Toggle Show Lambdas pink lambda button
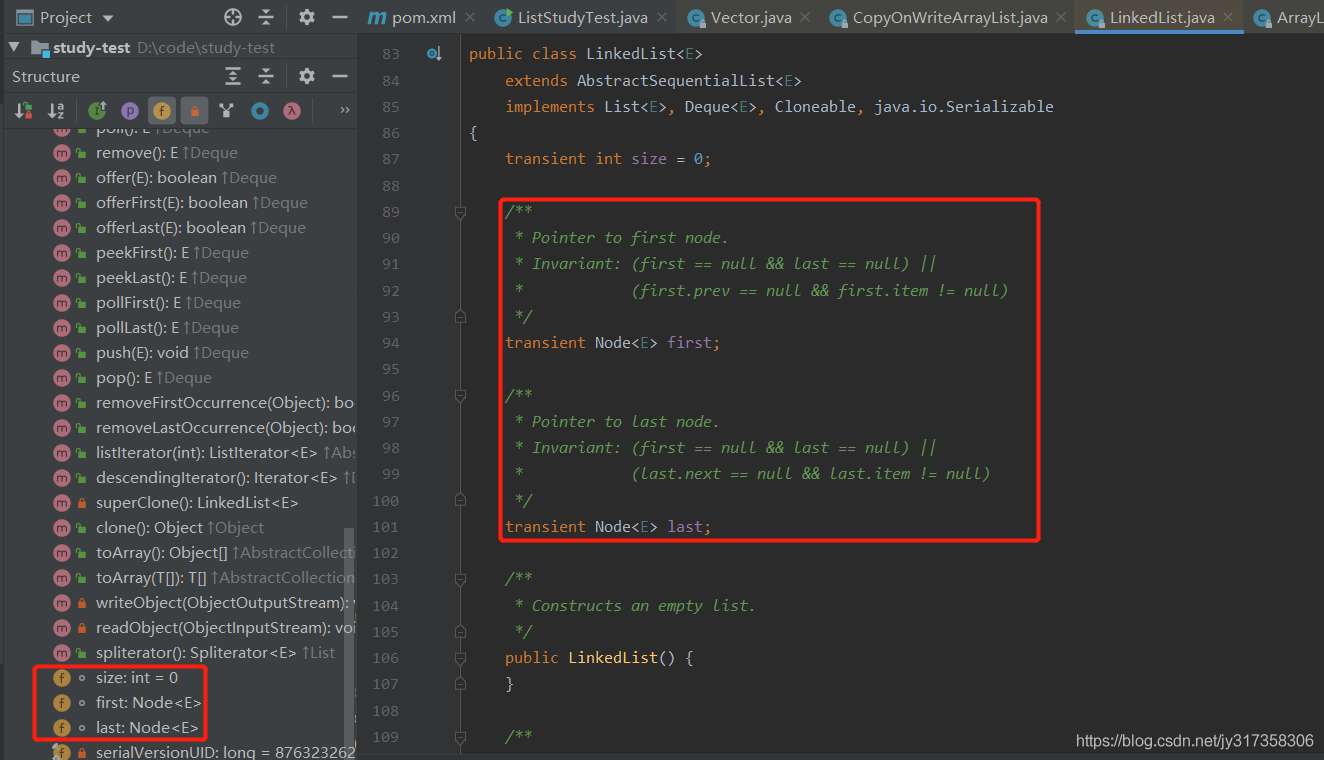 click(292, 111)
